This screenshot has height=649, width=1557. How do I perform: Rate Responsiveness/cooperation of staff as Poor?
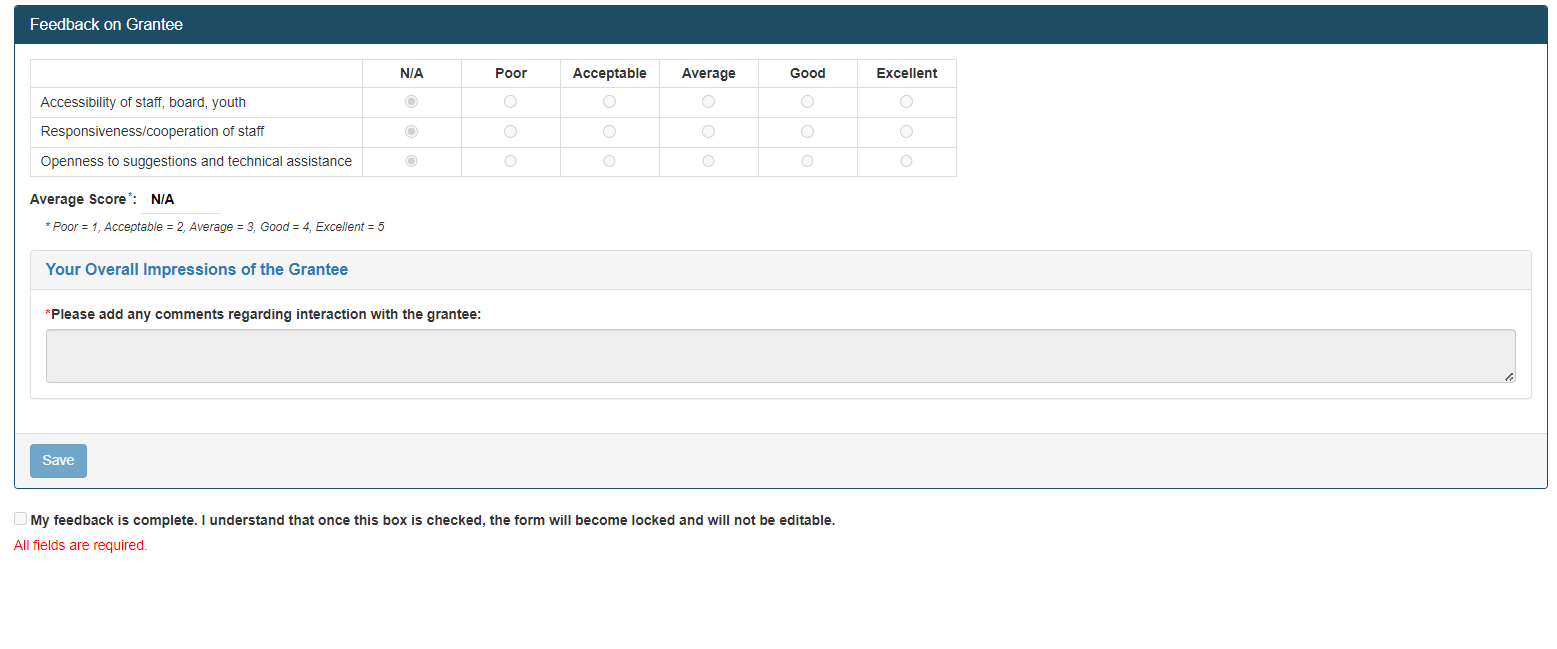click(510, 132)
